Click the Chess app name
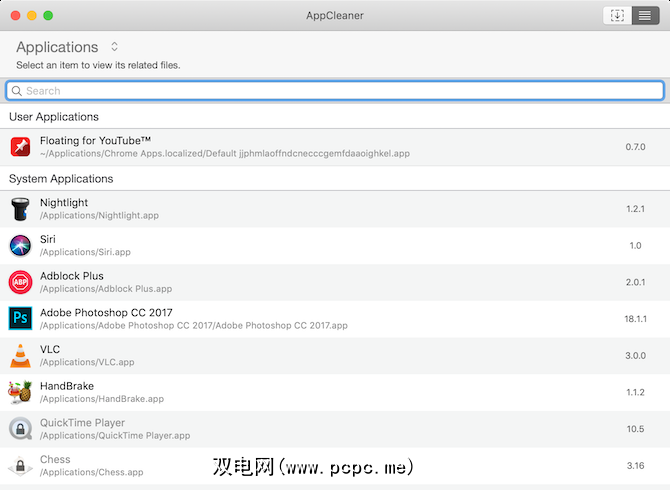 (55, 460)
